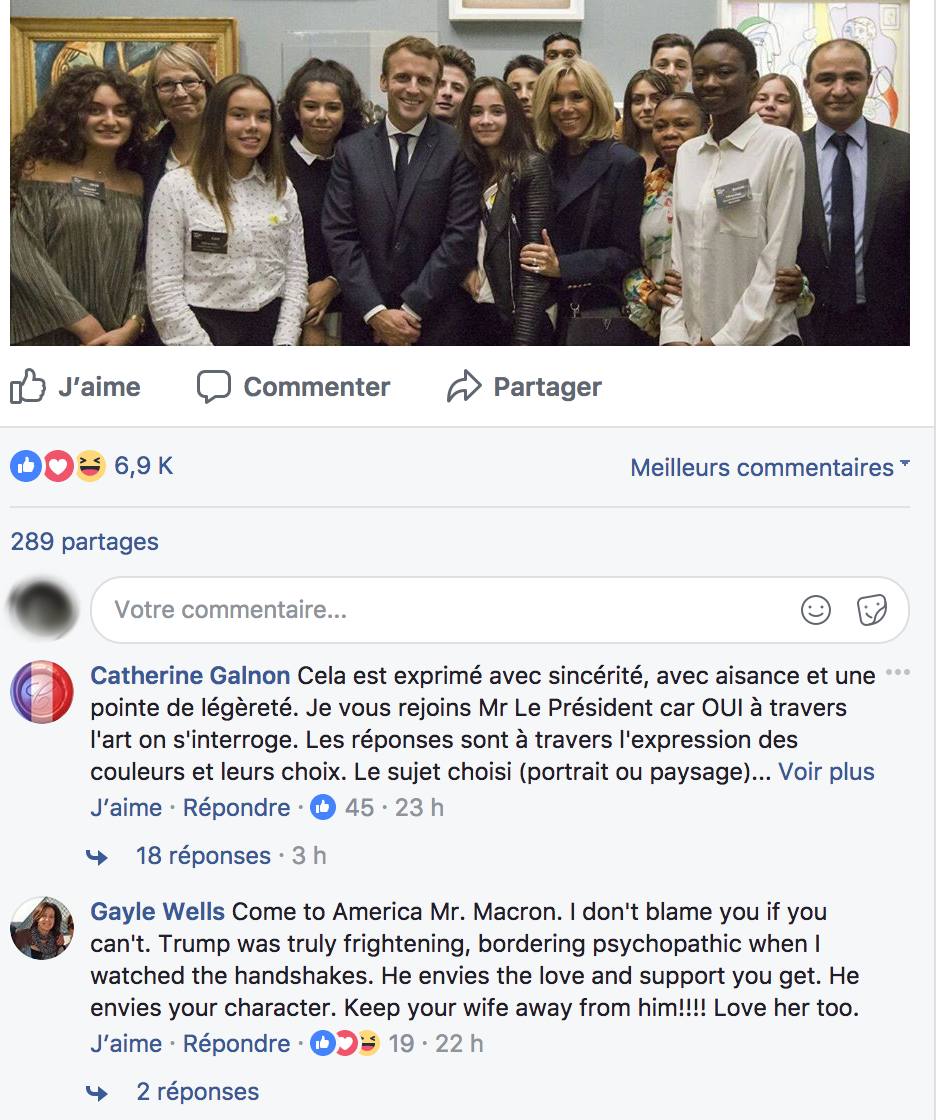Click like reaction icon showing 45
Screen dimensions: 944x1120
322,807
